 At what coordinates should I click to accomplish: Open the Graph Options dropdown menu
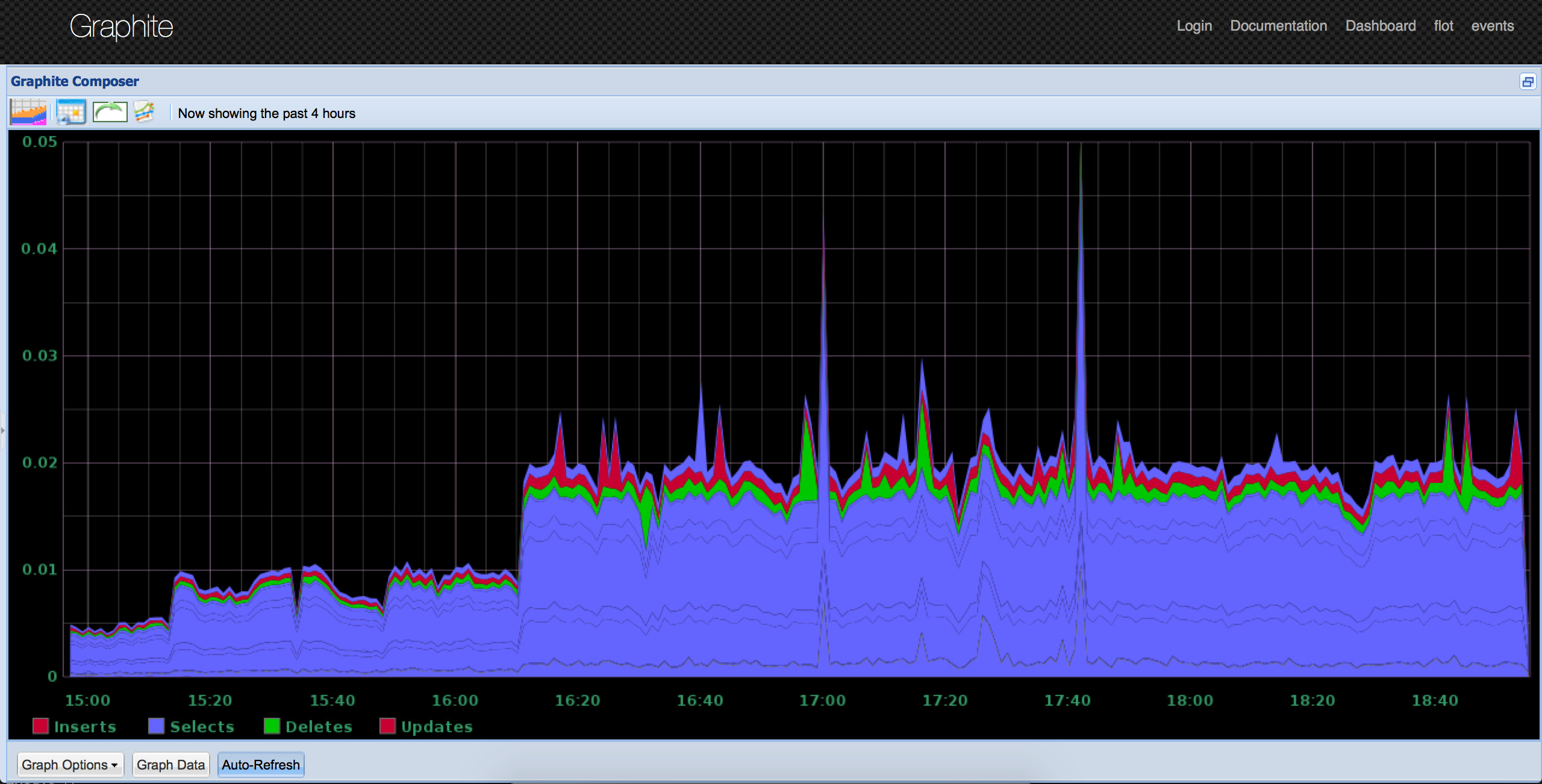pyautogui.click(x=69, y=765)
